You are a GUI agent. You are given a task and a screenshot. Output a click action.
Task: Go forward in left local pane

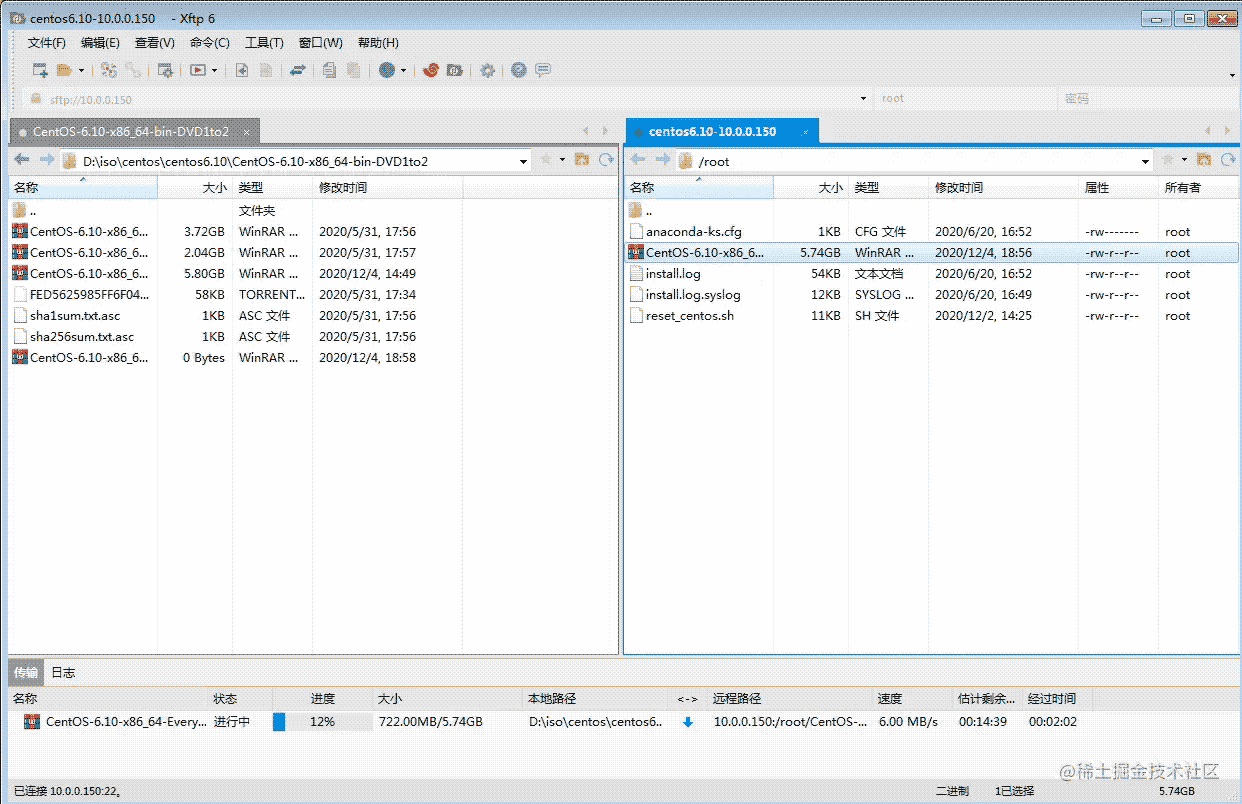(46, 160)
